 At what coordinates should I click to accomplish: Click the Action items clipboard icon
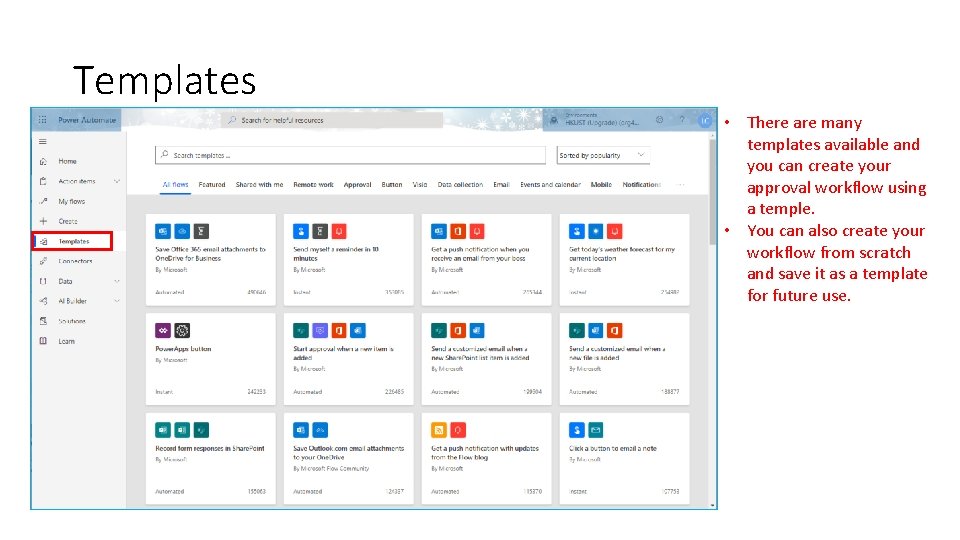pyautogui.click(x=43, y=181)
